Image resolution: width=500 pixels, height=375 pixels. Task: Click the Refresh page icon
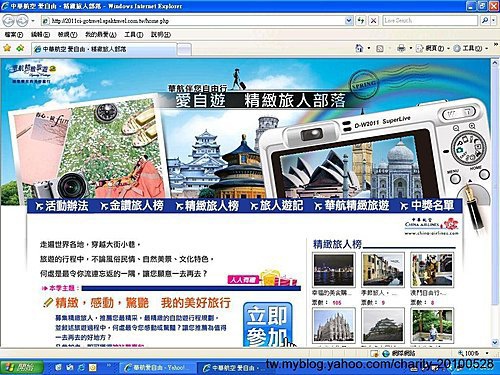pyautogui.click(x=361, y=21)
